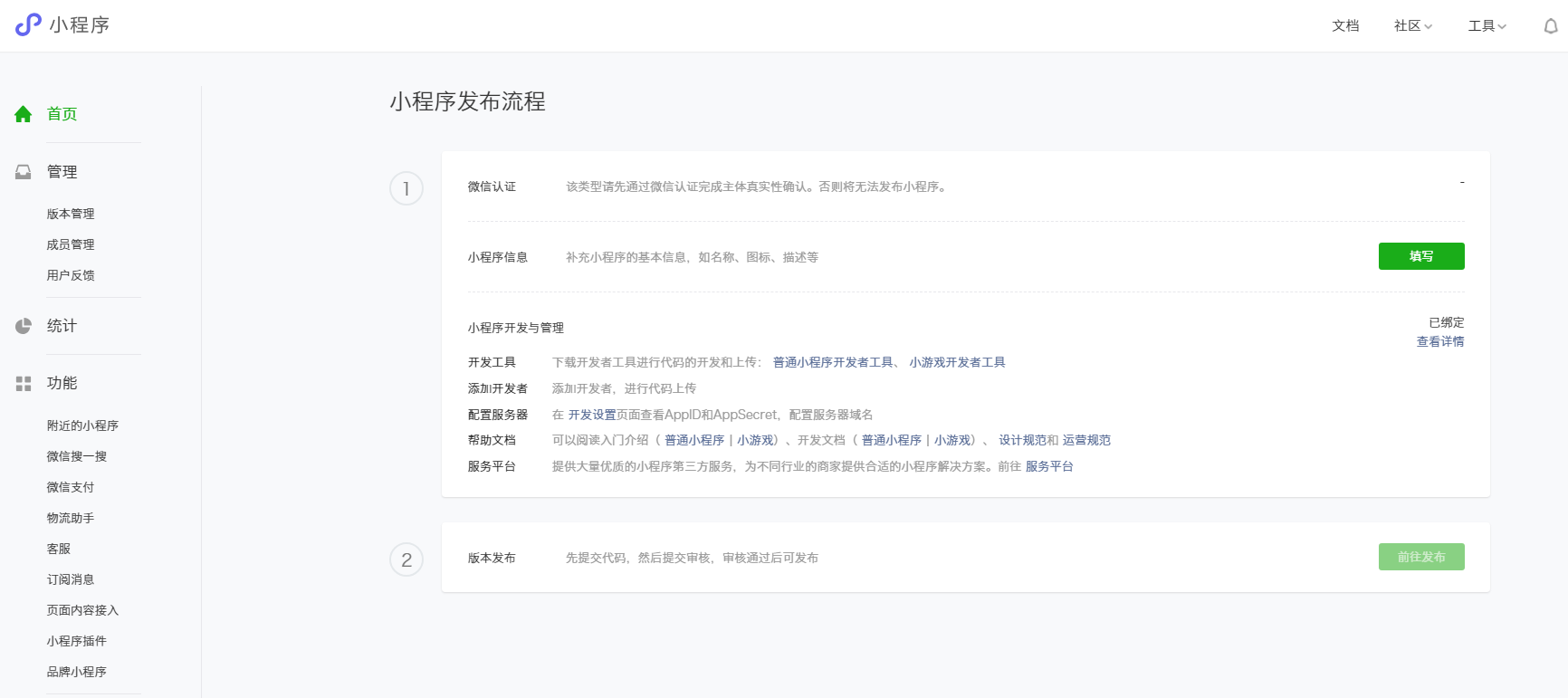Viewport: 1568px width, 698px height.
Task: Open 小游戏开发者工具 download link
Action: pos(958,362)
